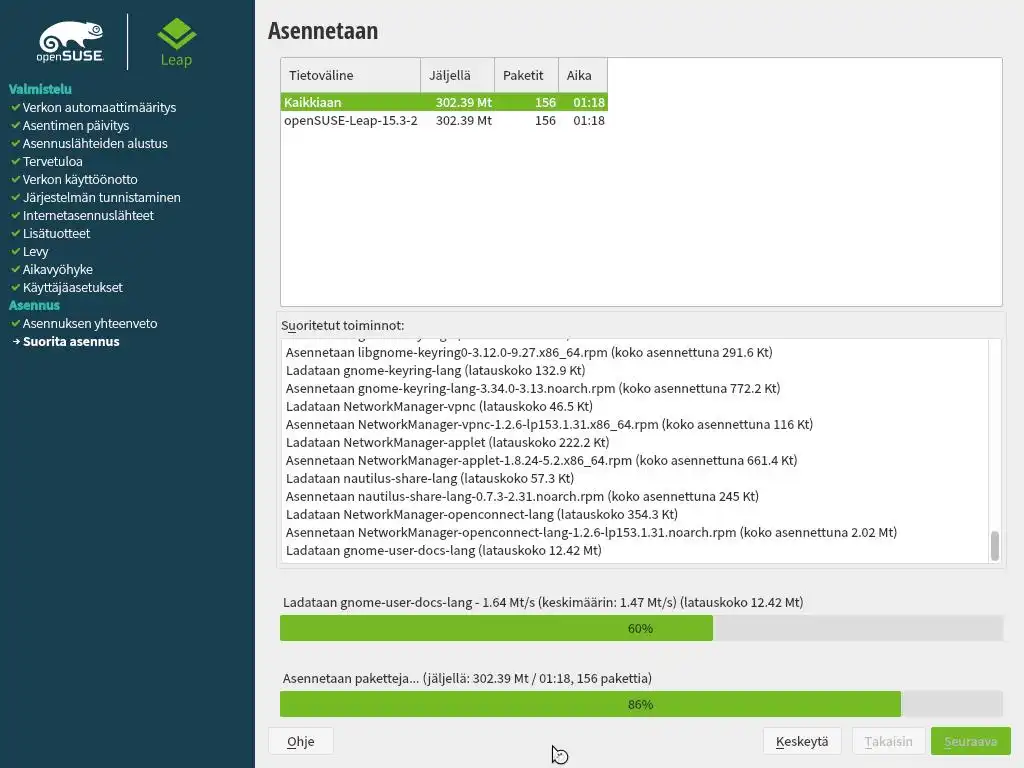Click the log list scrollbar thumb

tap(995, 545)
